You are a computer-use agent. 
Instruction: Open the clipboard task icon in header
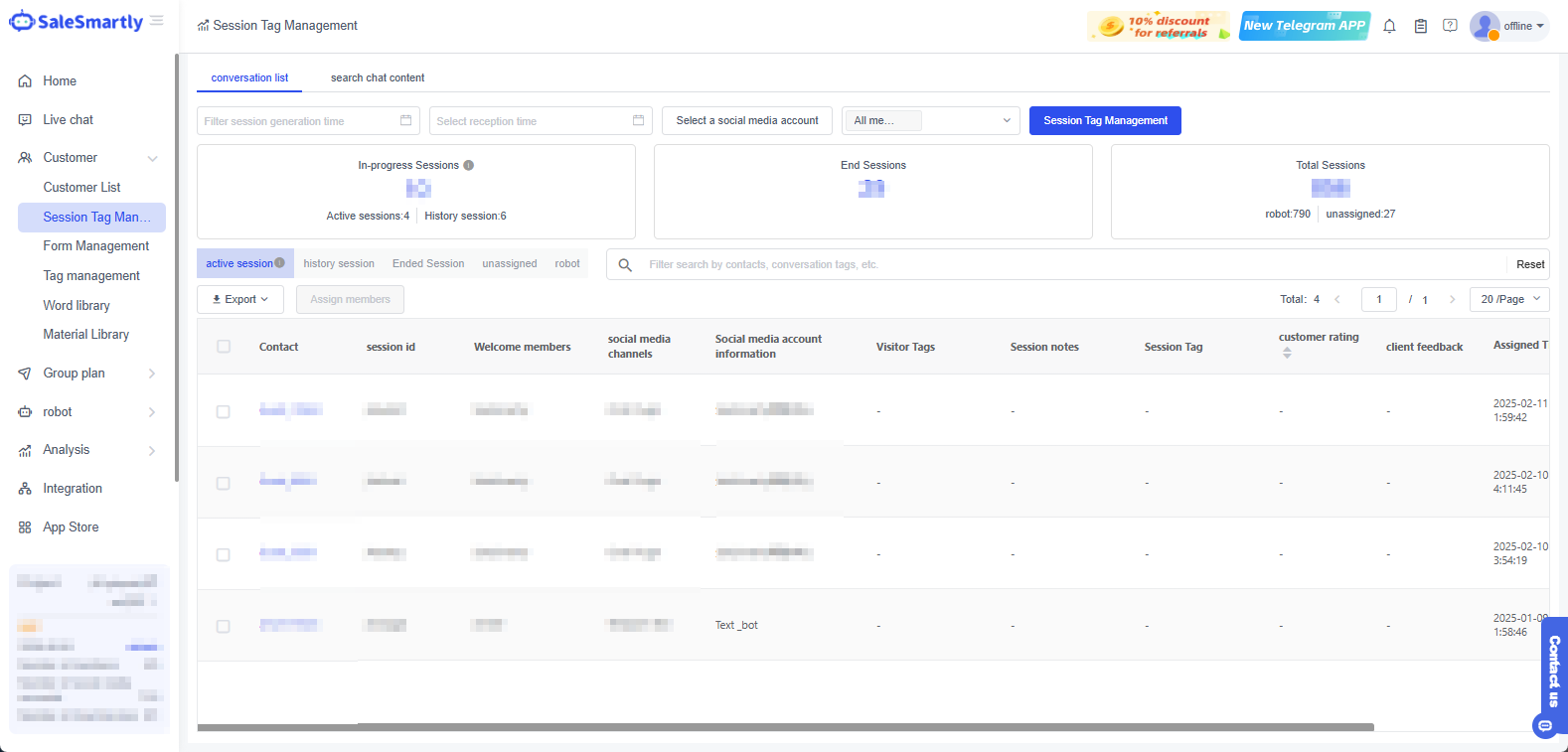(1420, 26)
